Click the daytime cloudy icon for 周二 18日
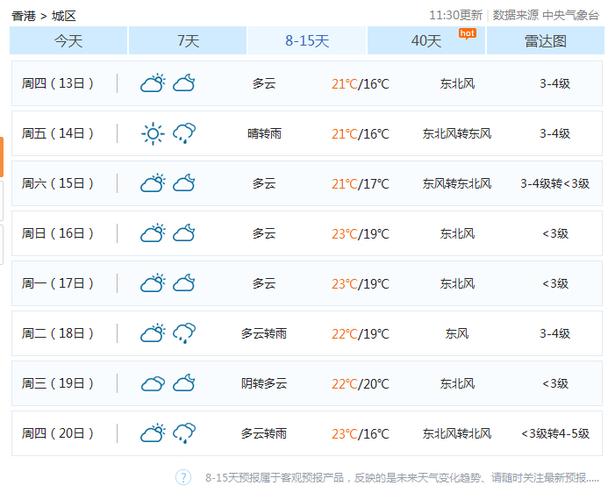The width and height of the screenshot is (615, 500). tap(153, 333)
